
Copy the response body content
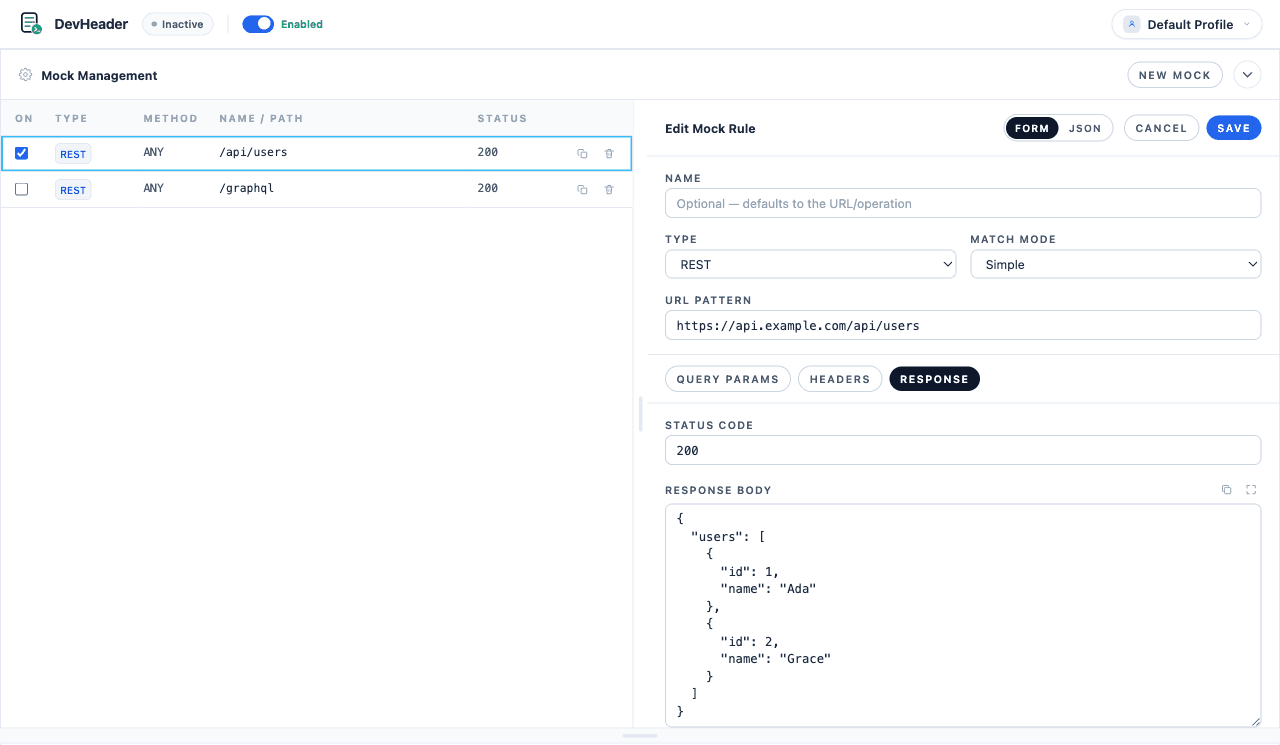pos(1226,490)
